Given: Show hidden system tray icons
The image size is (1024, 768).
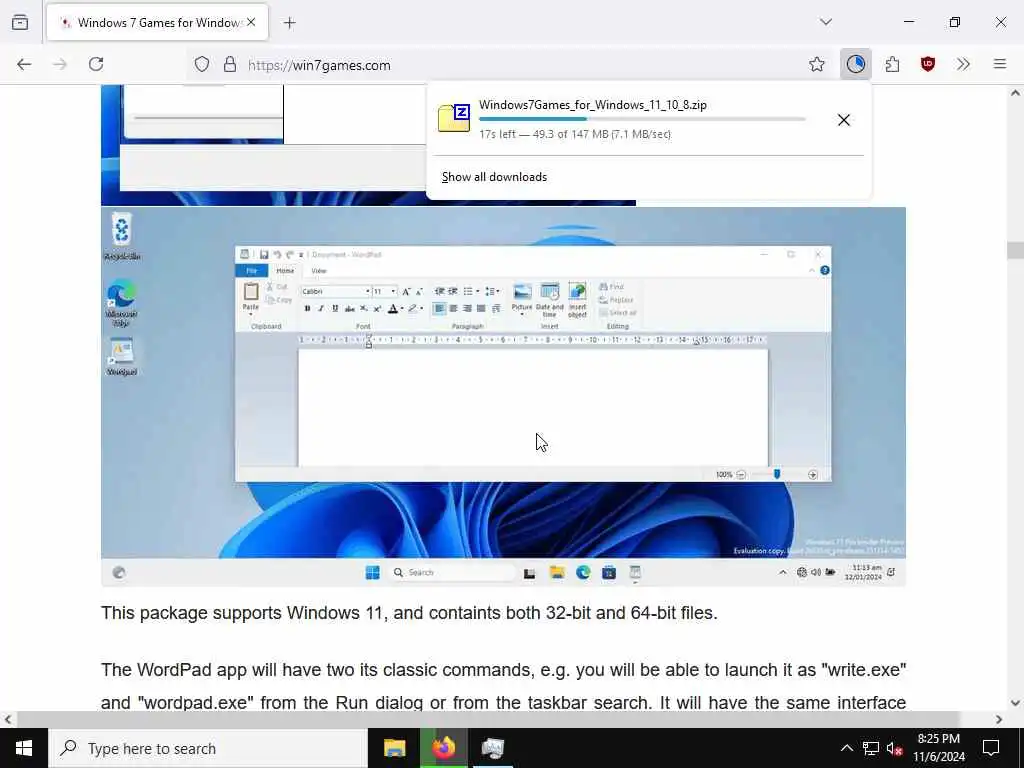Looking at the screenshot, I should click(x=846, y=748).
